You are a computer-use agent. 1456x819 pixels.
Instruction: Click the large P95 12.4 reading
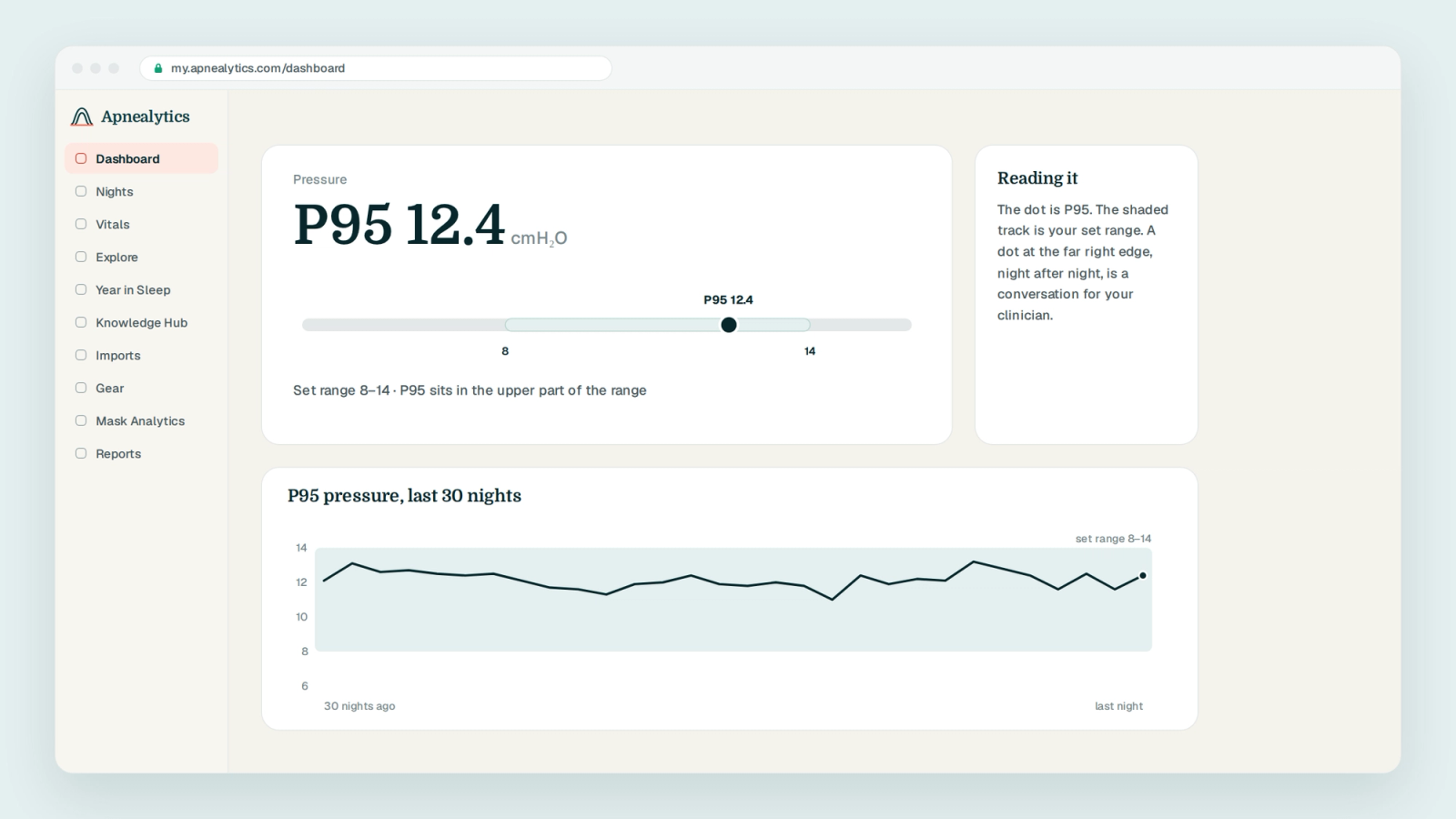(x=399, y=224)
